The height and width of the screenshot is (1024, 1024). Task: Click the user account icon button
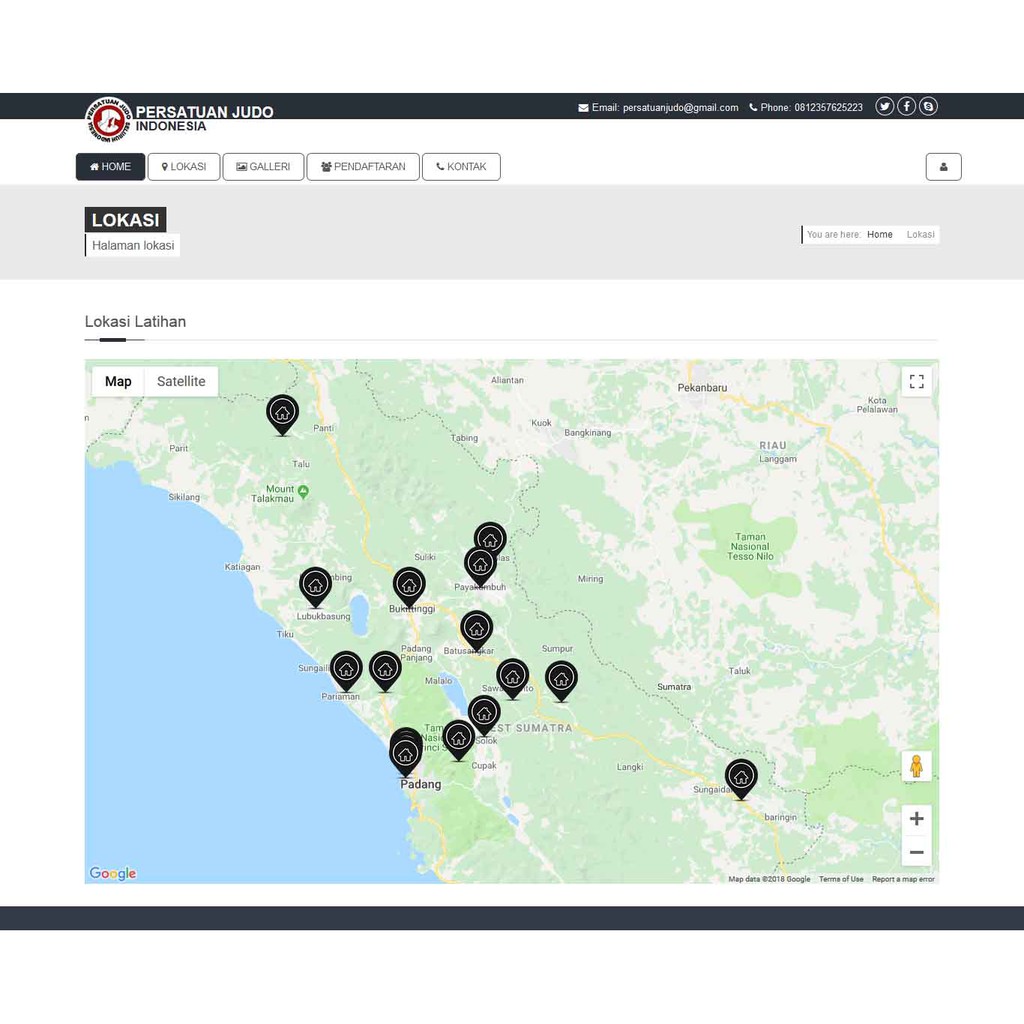click(x=944, y=167)
